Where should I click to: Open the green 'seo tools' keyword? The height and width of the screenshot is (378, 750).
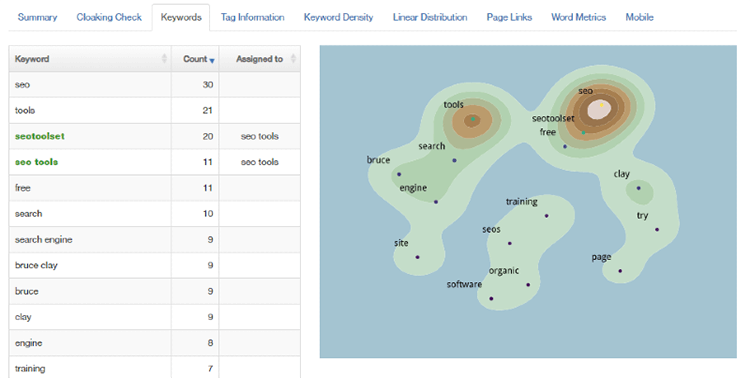pyautogui.click(x=36, y=162)
